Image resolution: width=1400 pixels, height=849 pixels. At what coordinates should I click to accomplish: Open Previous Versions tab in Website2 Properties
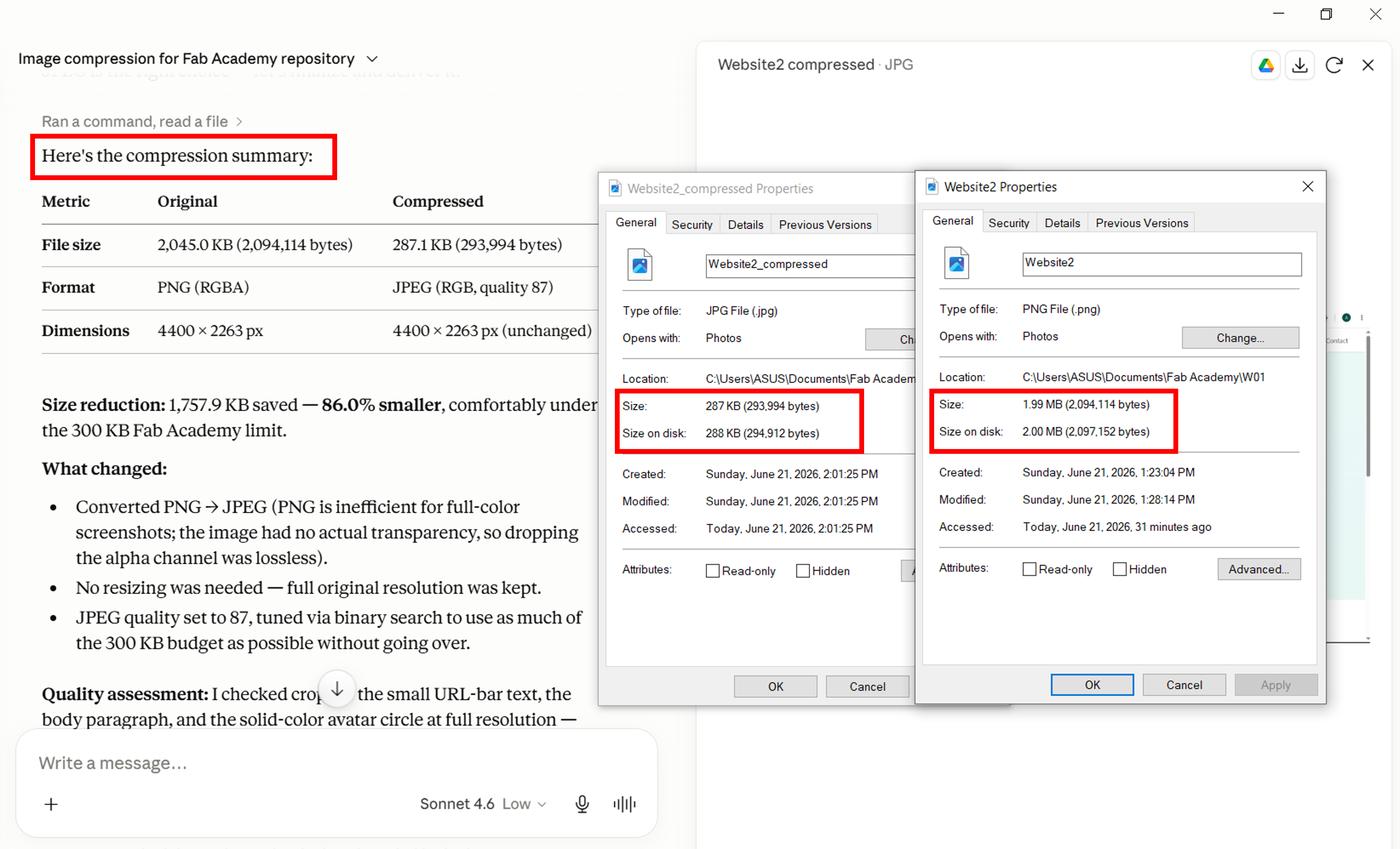point(1141,223)
